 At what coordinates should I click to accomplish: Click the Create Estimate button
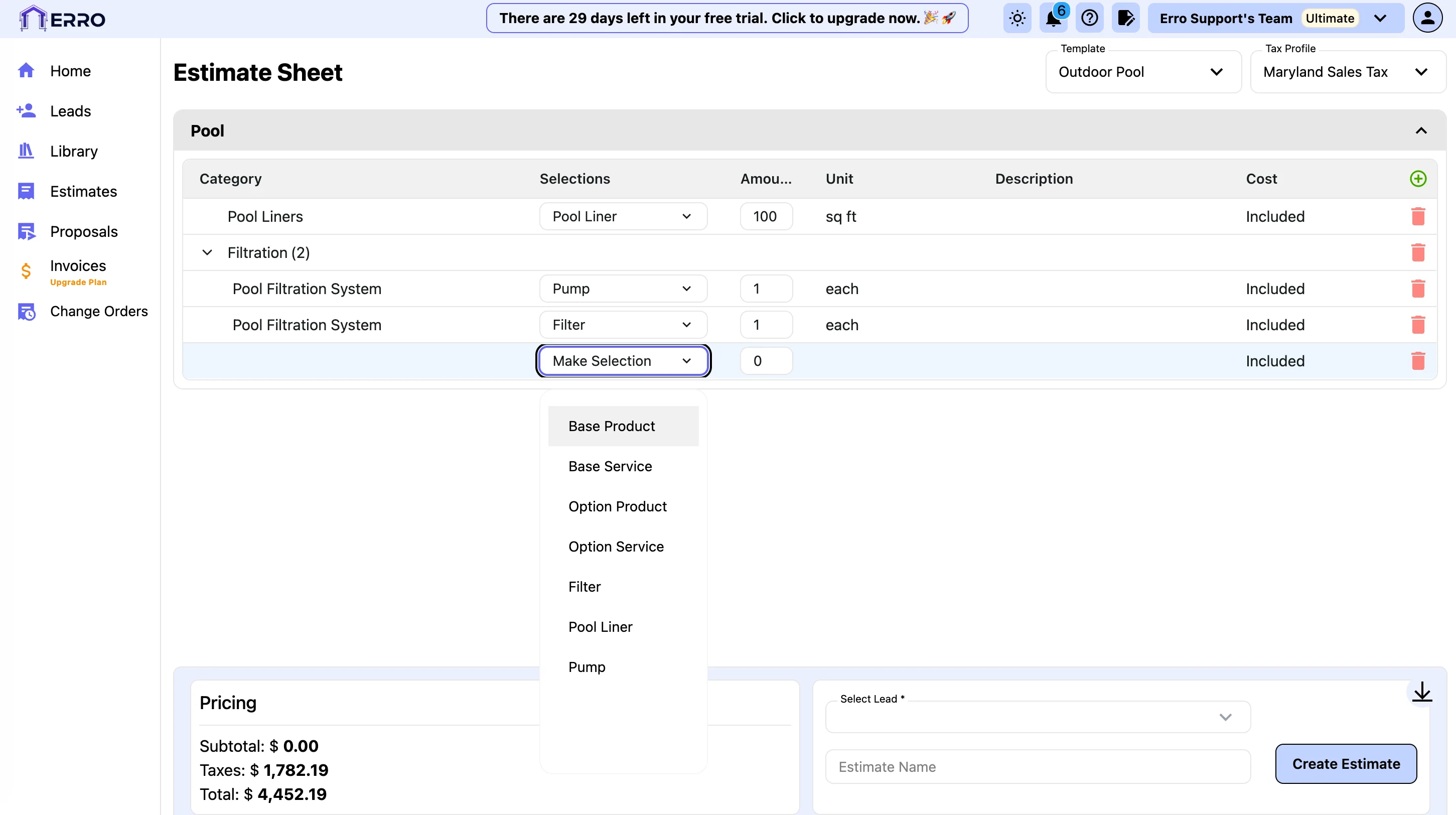1345,764
